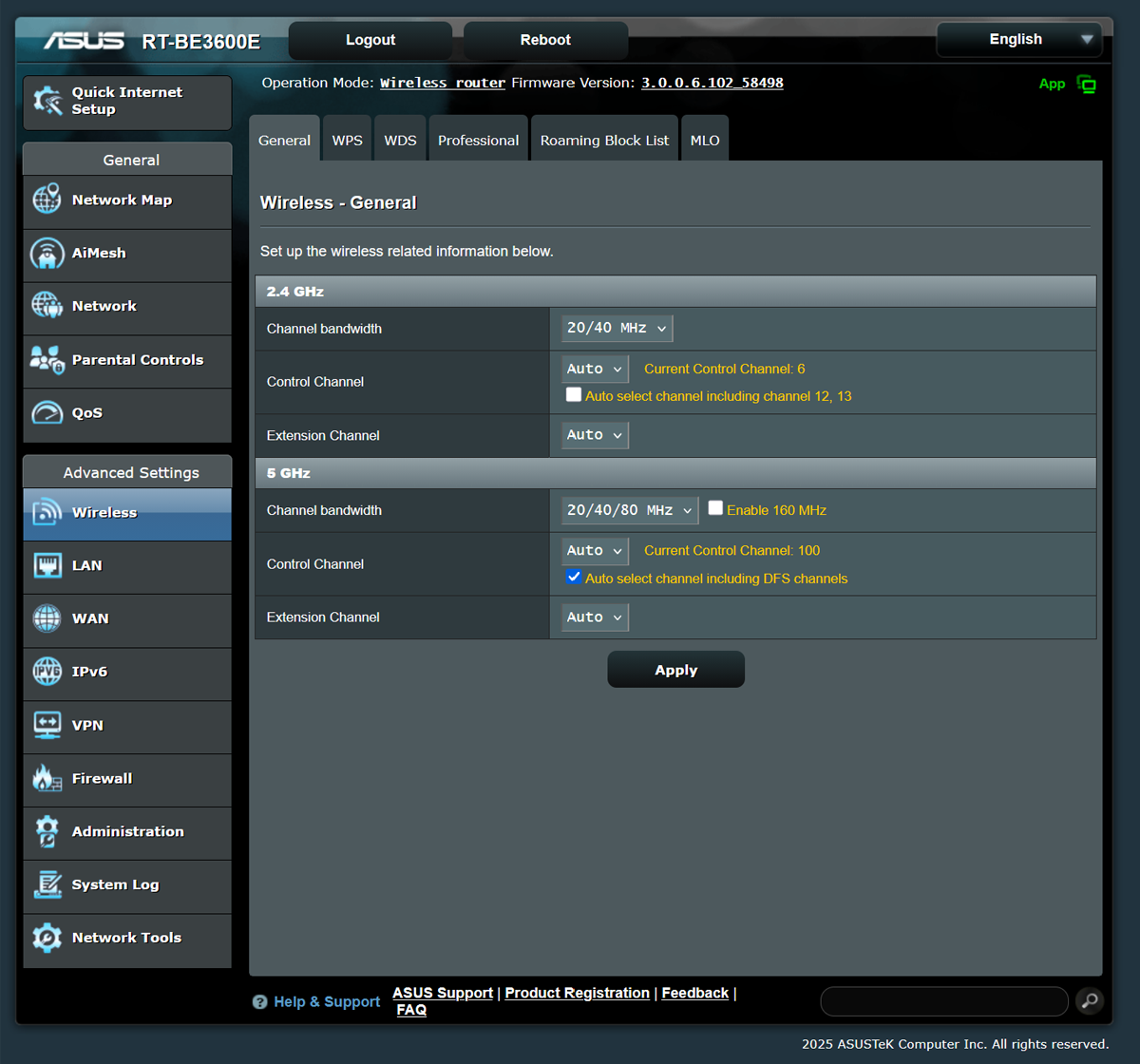Enable auto select including channel 12, 13
The width and height of the screenshot is (1140, 1064).
[x=574, y=395]
